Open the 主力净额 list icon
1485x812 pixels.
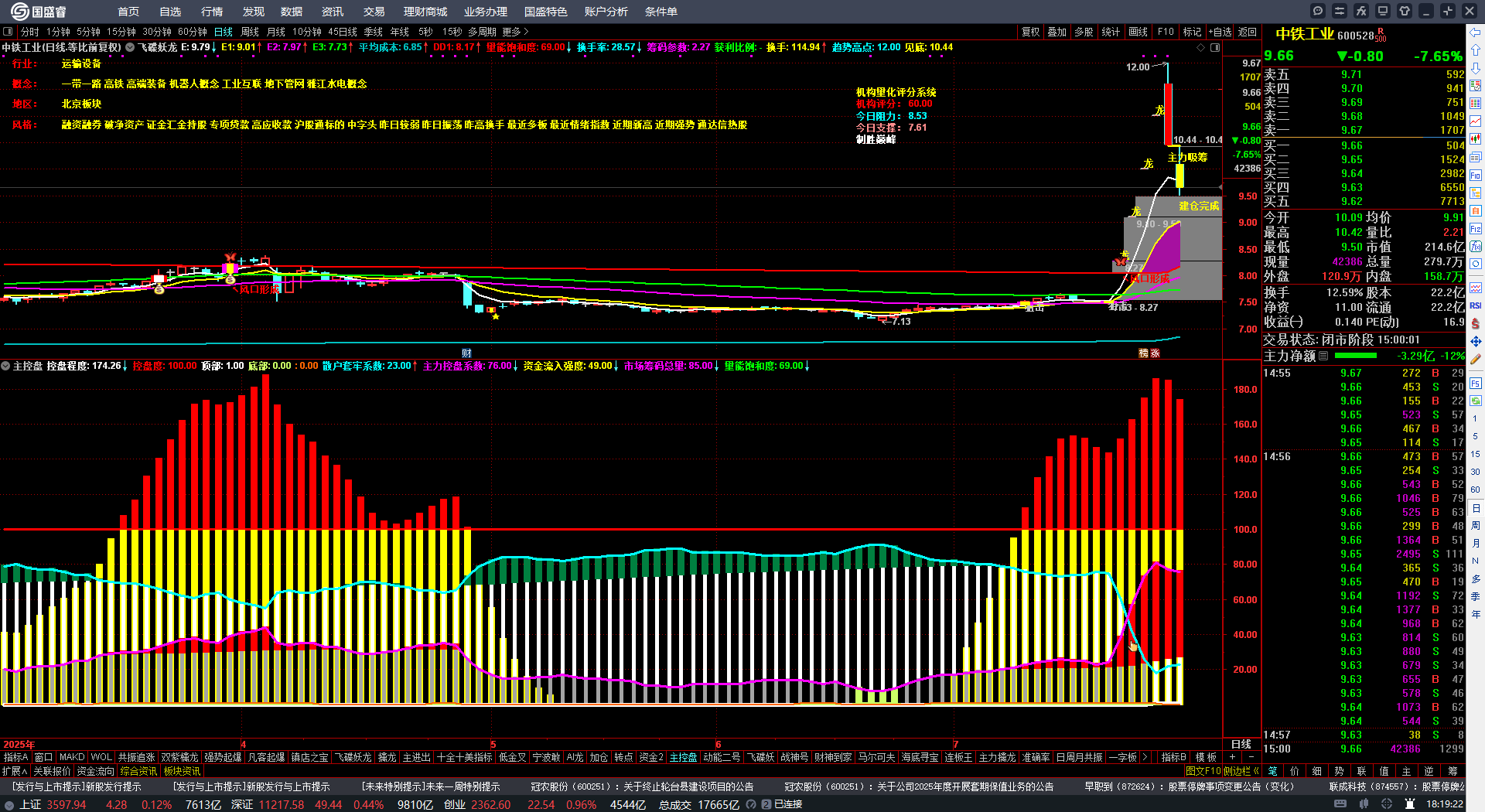coord(1323,356)
